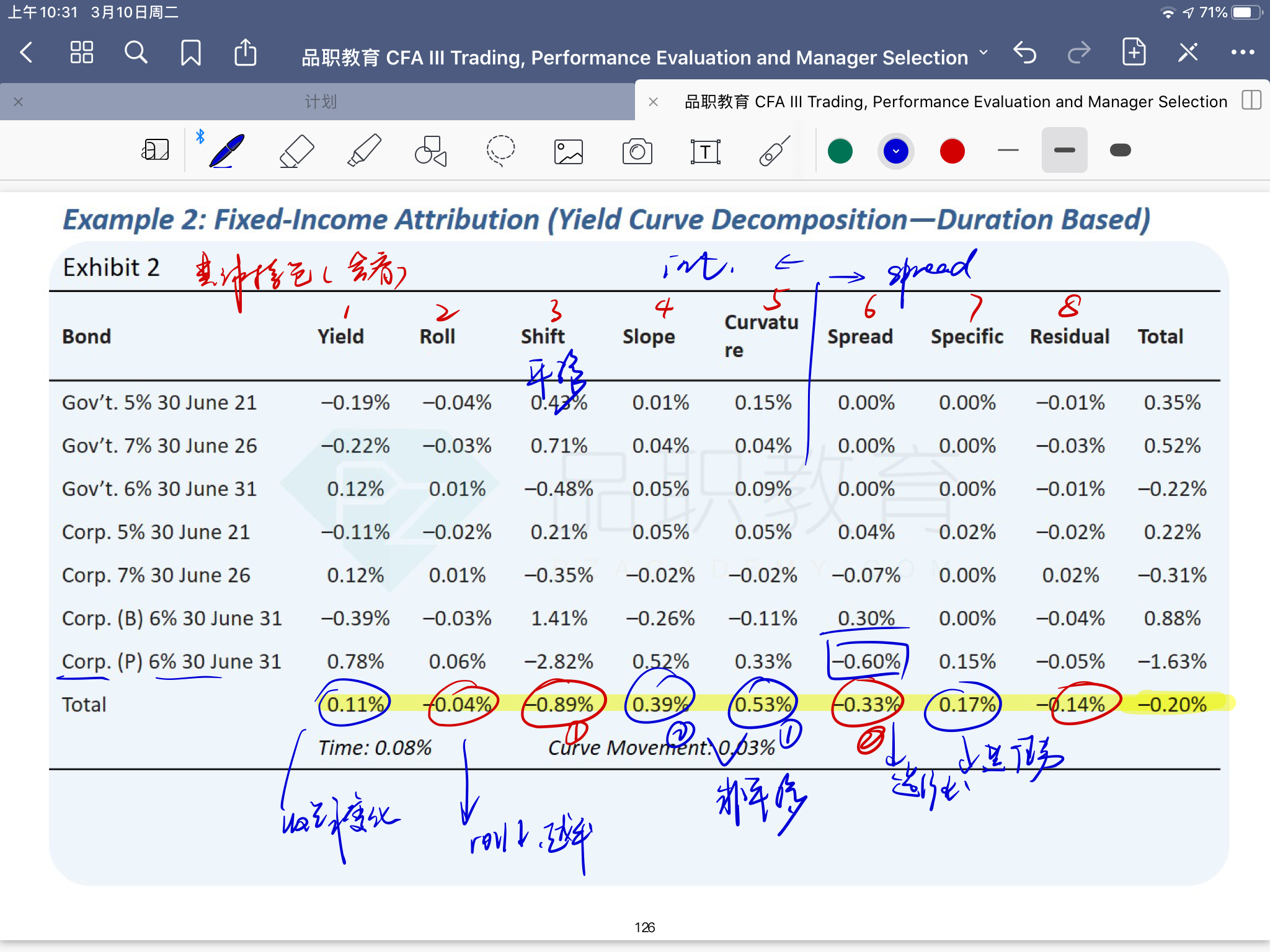Viewport: 1270px width, 952px height.
Task: Pick the red color swatch
Action: (x=952, y=151)
